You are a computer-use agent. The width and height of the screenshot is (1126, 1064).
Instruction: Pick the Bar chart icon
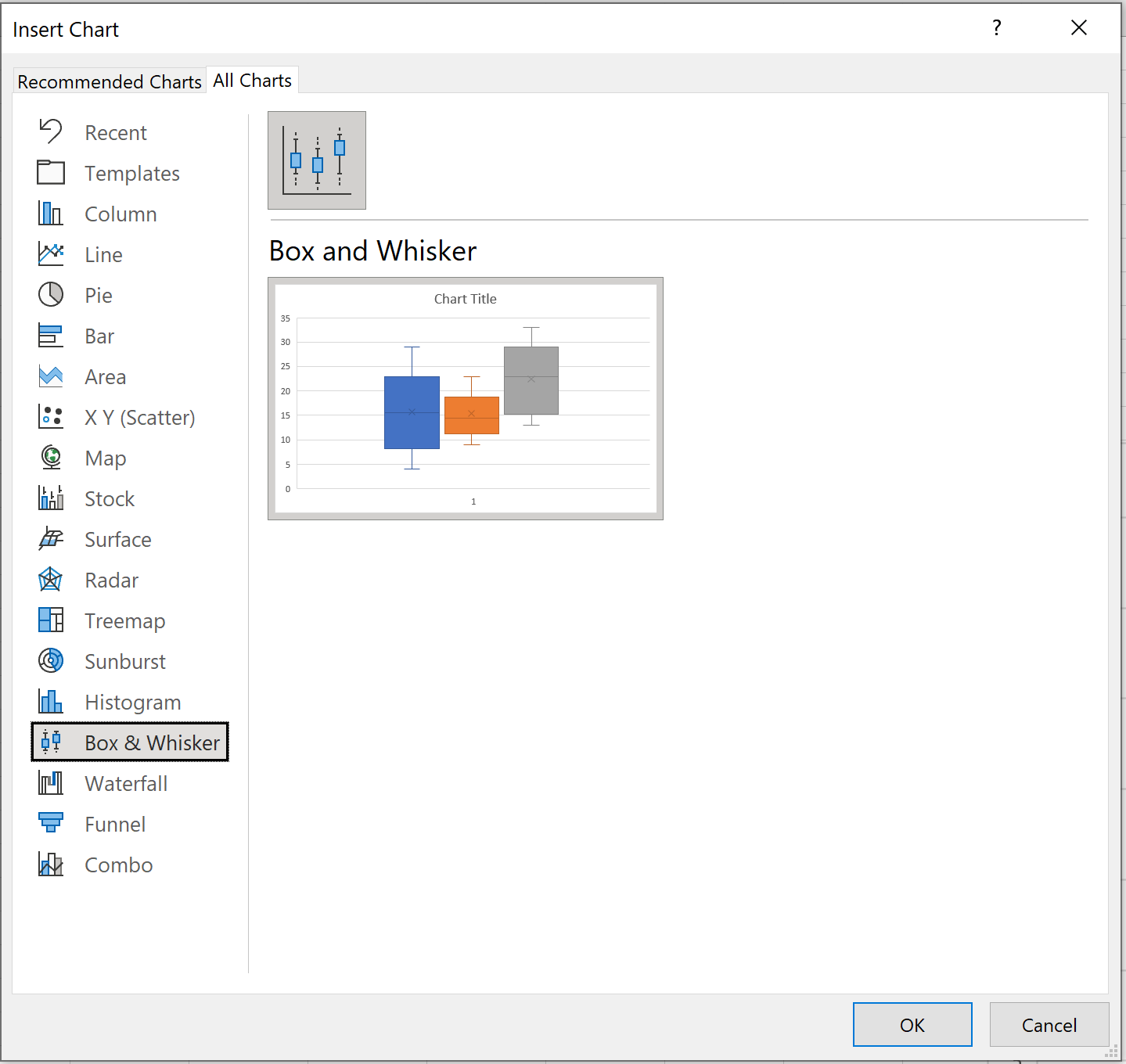(51, 335)
